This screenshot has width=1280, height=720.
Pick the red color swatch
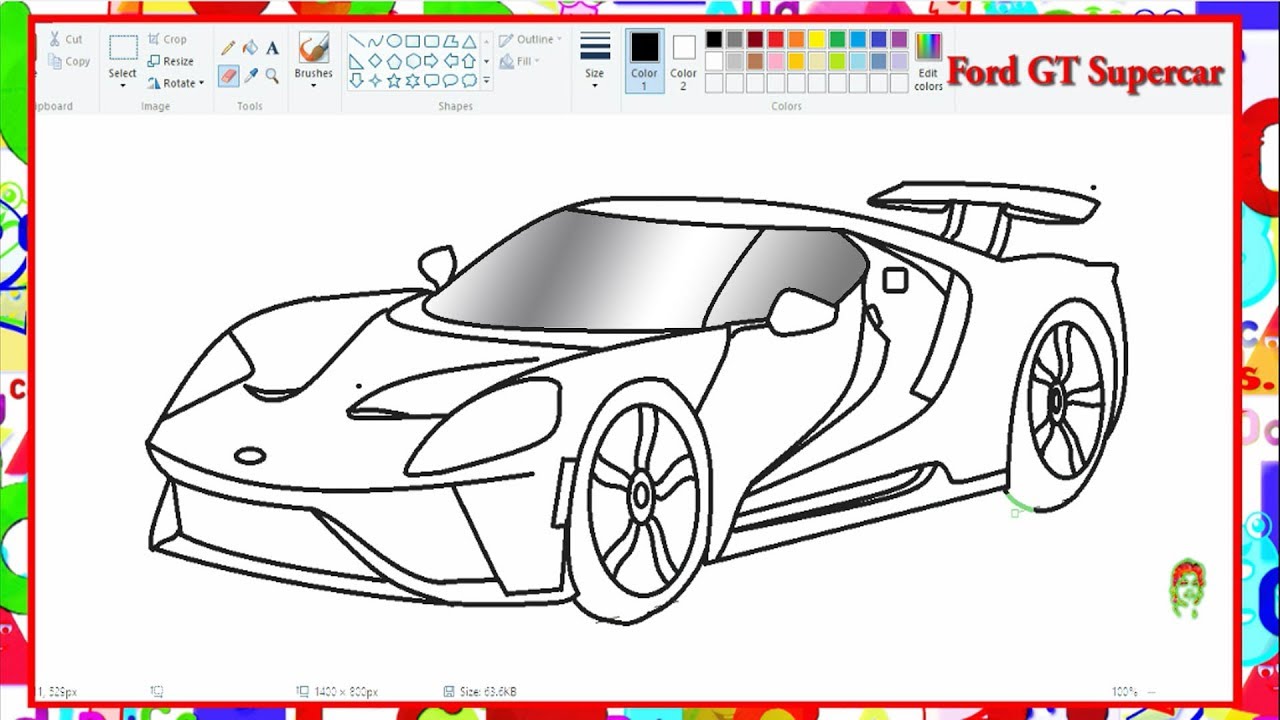(775, 39)
